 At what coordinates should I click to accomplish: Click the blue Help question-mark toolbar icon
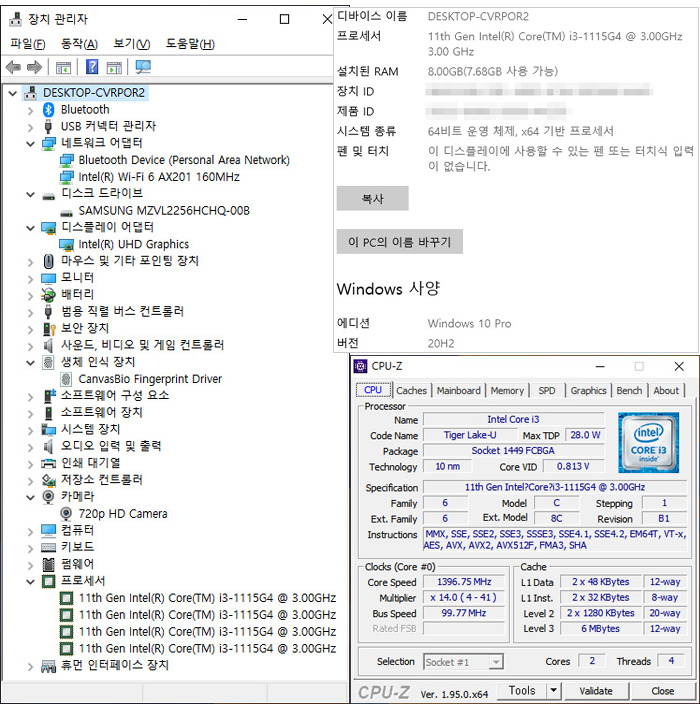click(92, 67)
